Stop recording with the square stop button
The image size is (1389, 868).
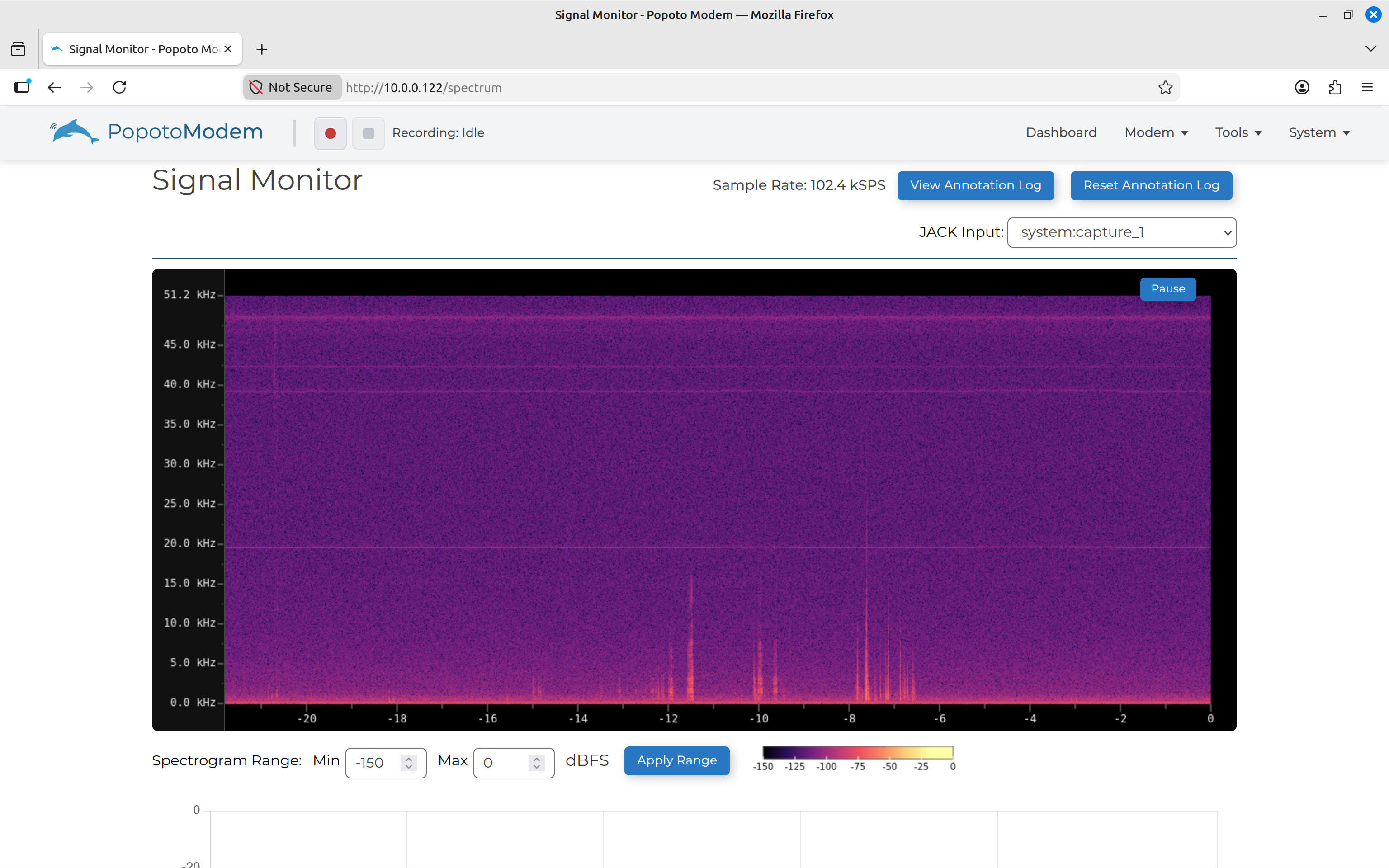click(369, 133)
